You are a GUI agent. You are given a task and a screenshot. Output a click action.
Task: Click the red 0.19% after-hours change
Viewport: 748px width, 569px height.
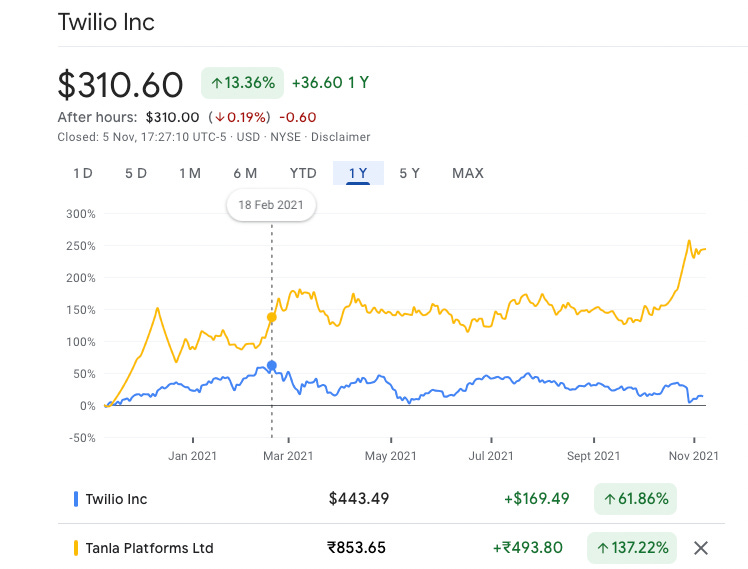coord(242,117)
